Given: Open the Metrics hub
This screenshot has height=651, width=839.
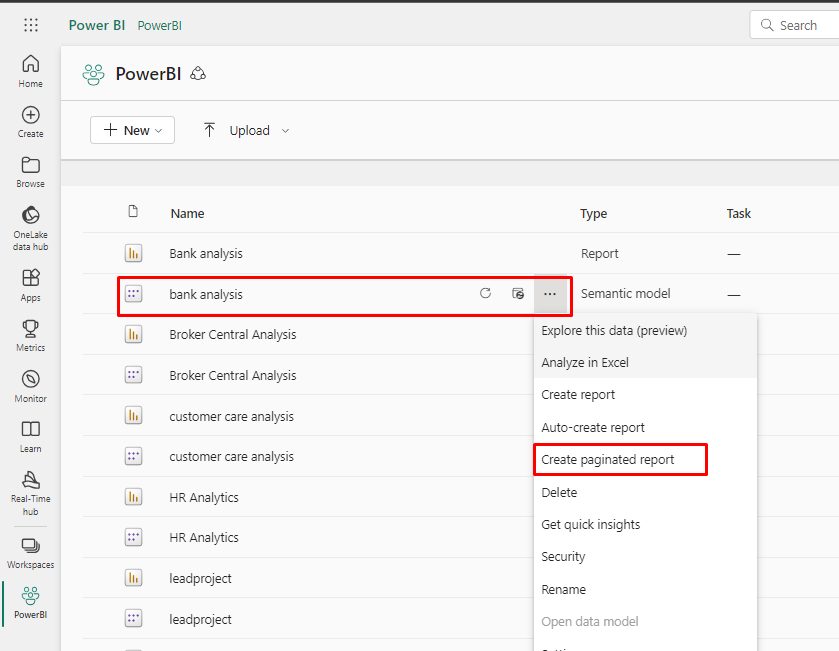Looking at the screenshot, I should pos(30,334).
